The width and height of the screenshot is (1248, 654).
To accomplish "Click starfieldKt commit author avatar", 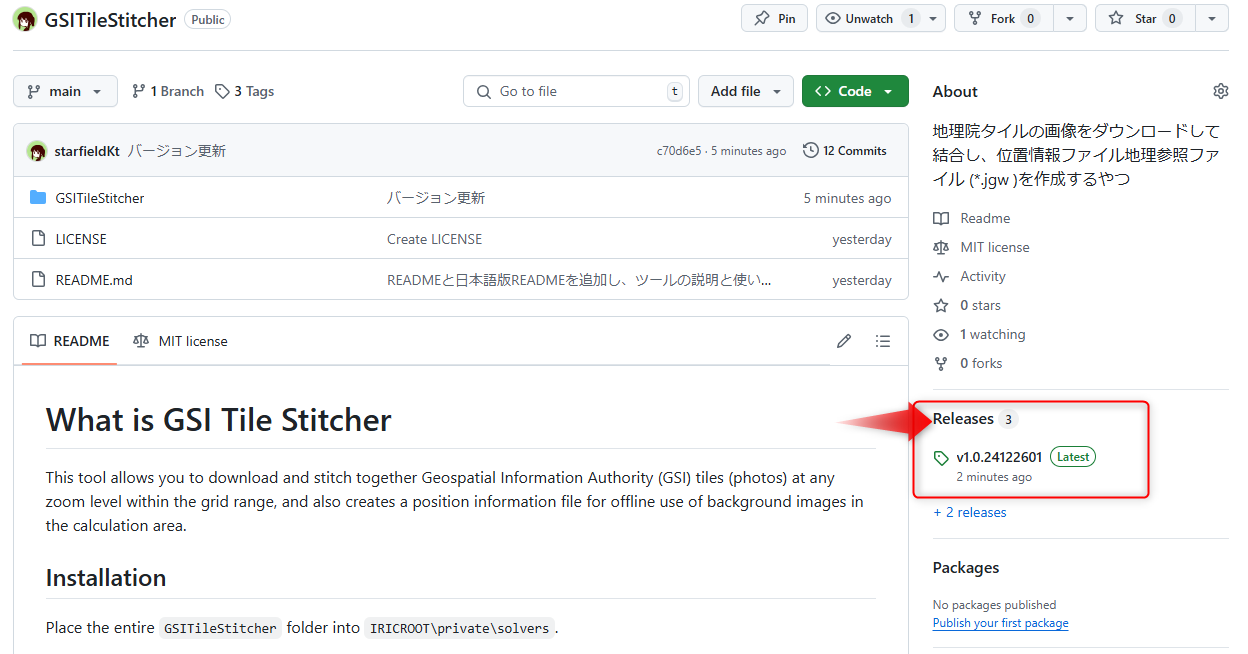I will (x=37, y=151).
